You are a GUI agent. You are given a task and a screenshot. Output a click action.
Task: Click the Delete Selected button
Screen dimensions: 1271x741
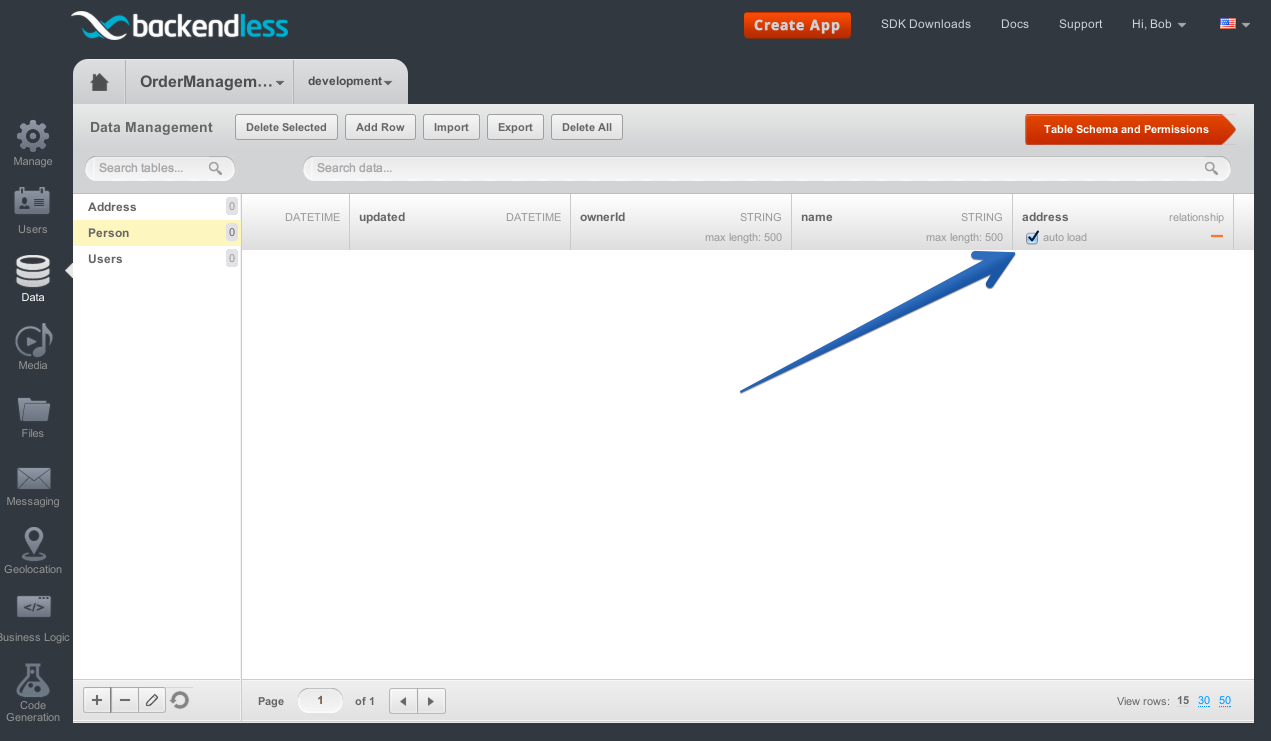286,127
